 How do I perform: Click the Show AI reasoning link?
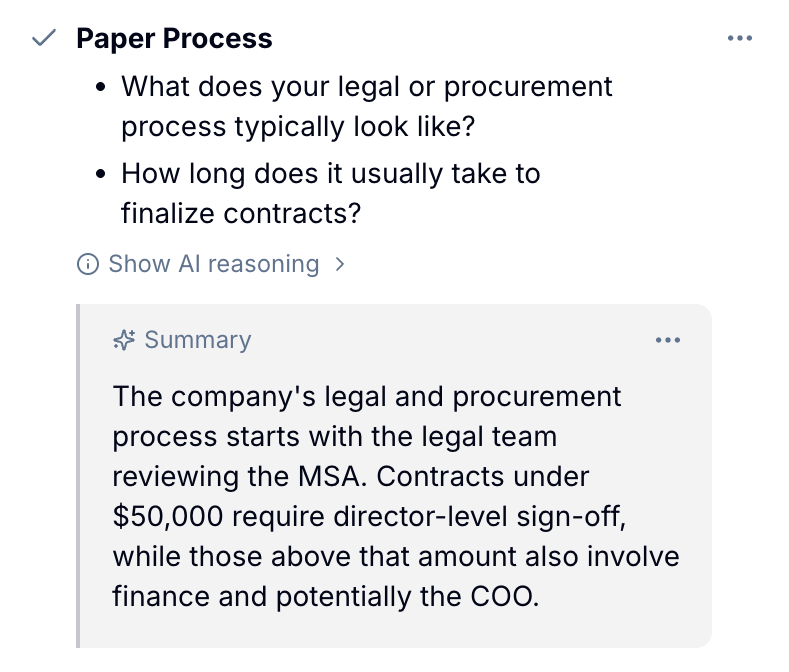[214, 264]
